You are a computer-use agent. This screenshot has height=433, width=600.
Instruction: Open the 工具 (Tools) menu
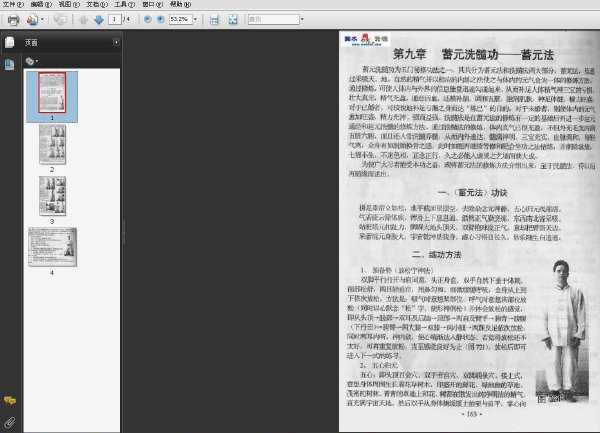point(125,4)
